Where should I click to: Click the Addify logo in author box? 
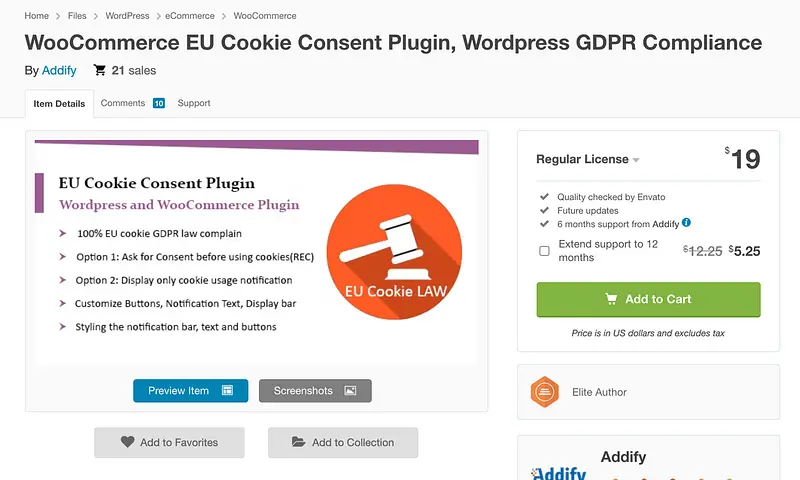[x=559, y=473]
